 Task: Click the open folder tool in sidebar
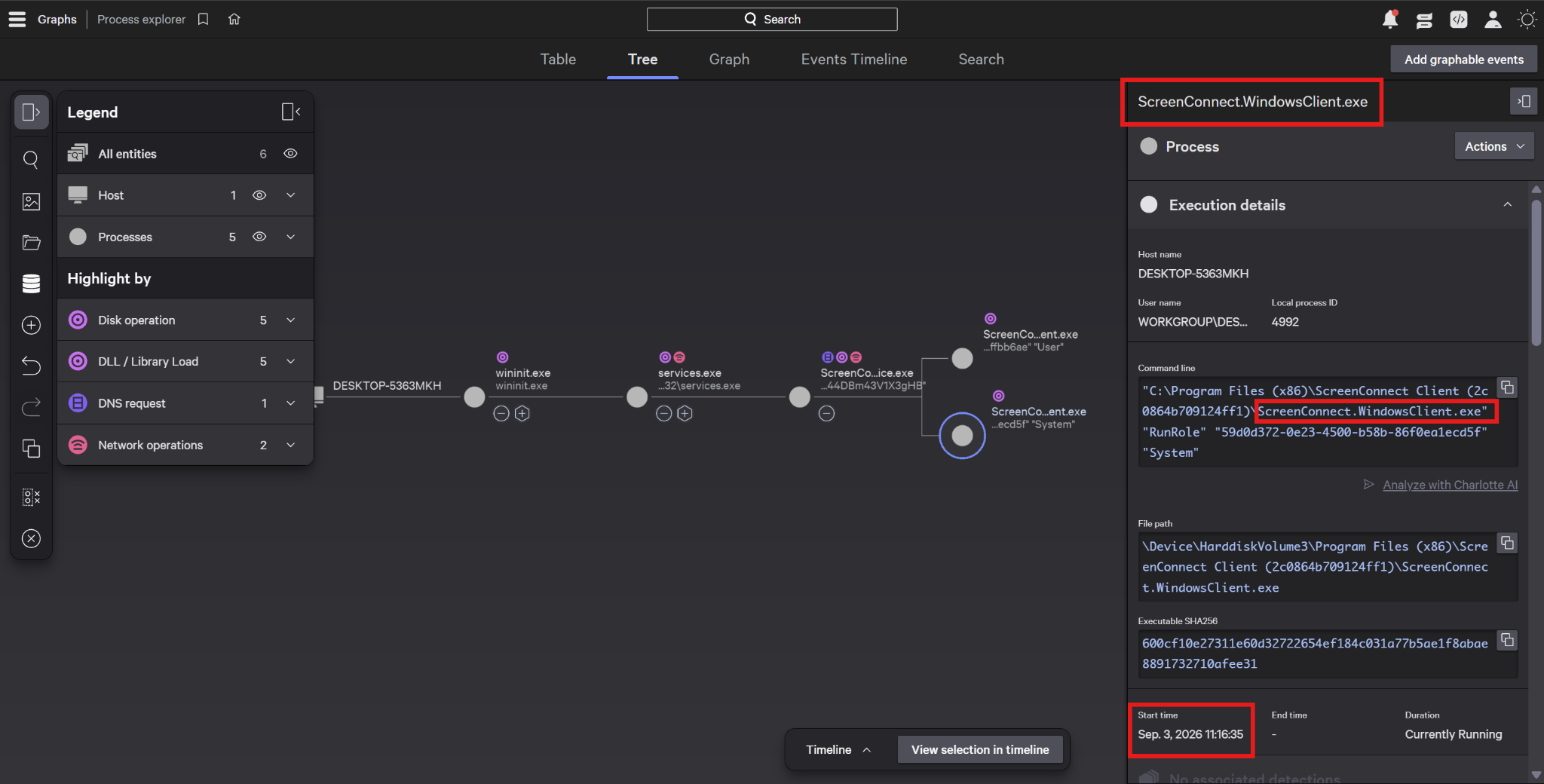pyautogui.click(x=31, y=242)
